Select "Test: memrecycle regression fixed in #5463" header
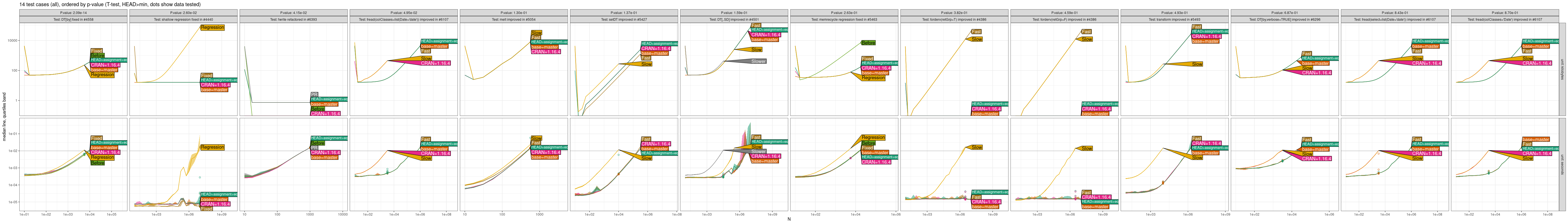Screen dimensions: 1568x224 click(844, 20)
